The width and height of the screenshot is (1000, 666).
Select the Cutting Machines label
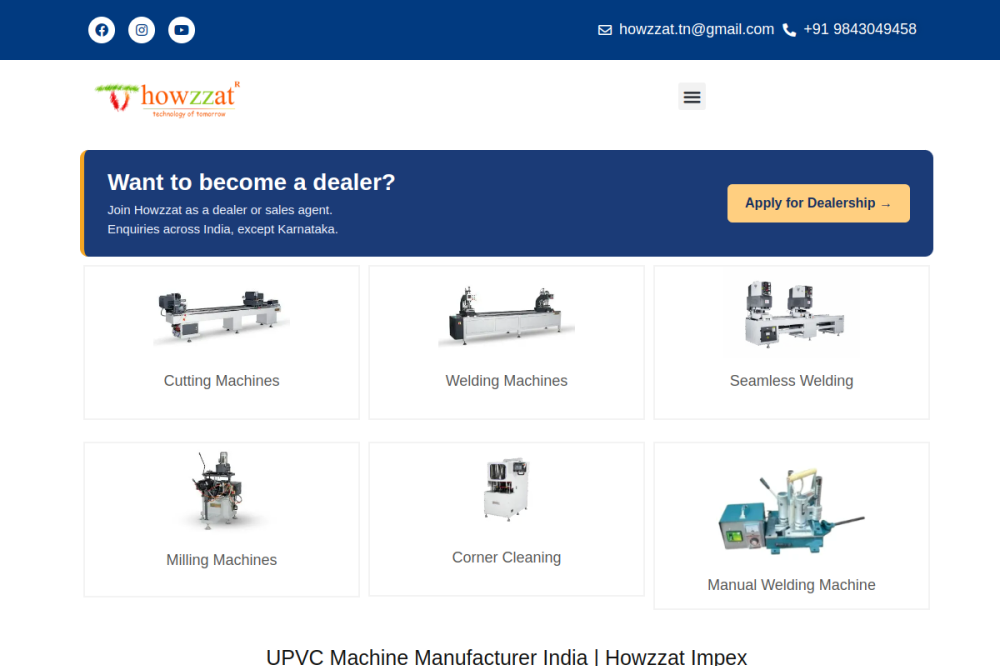tap(221, 381)
